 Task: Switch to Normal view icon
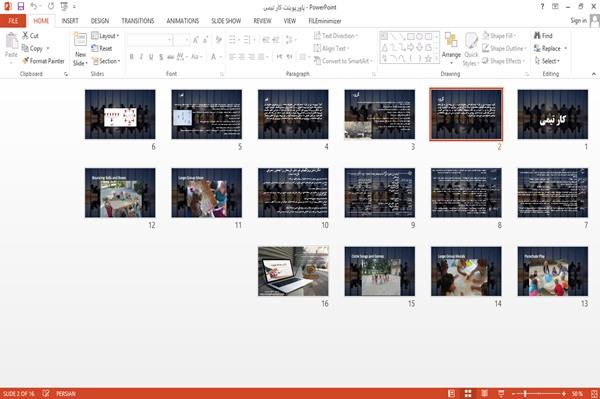point(452,393)
